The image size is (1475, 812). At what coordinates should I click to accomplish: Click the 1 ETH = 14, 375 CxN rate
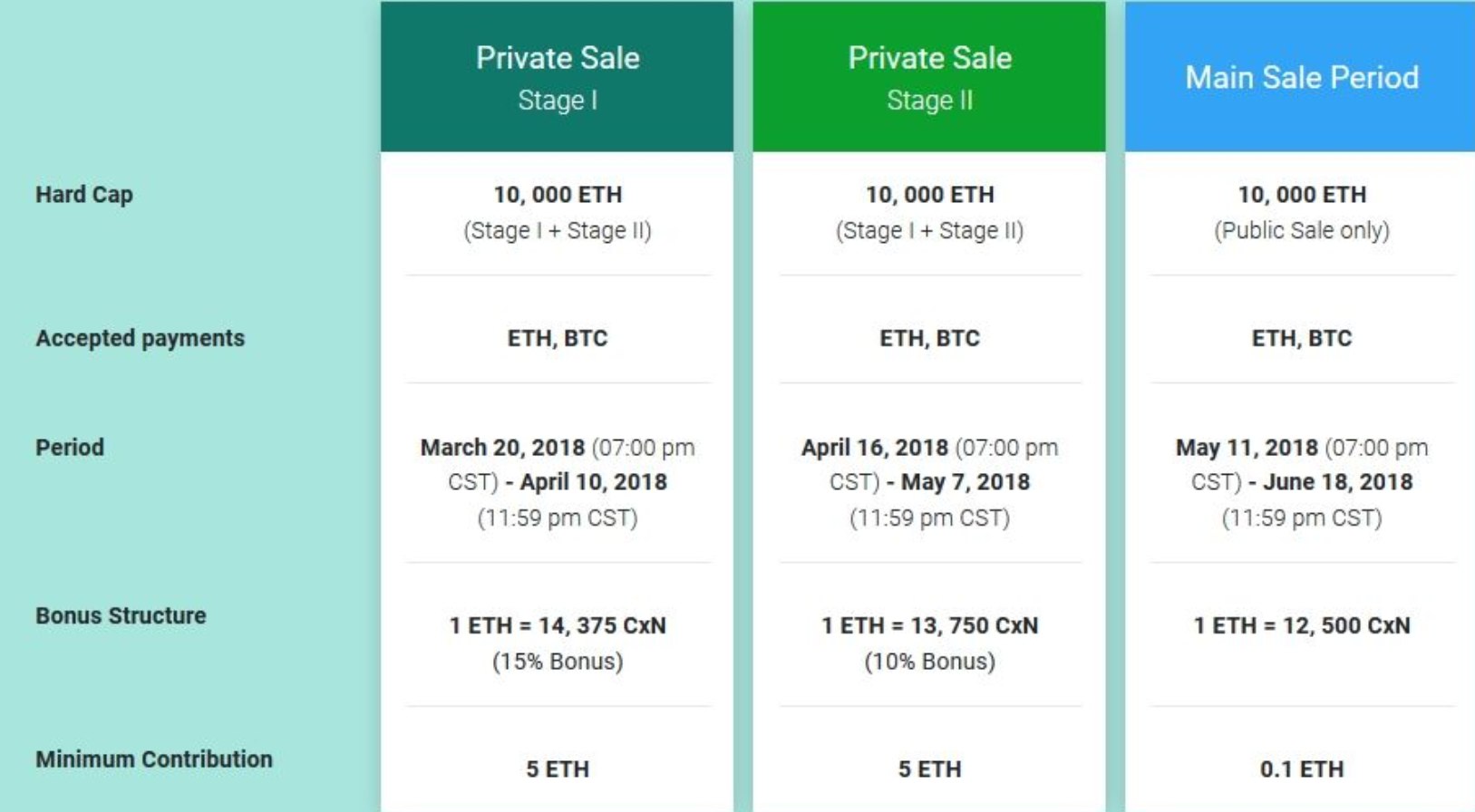558,625
